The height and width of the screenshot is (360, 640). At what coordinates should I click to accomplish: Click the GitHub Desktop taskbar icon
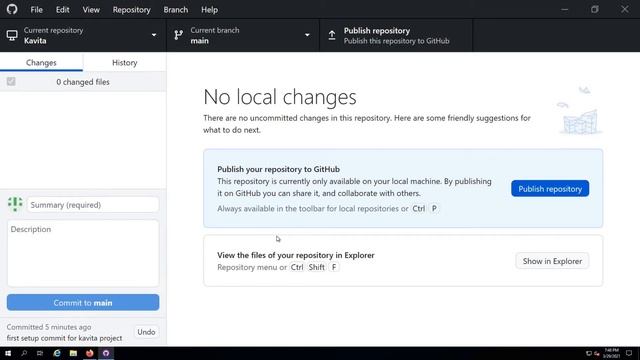pos(106,353)
